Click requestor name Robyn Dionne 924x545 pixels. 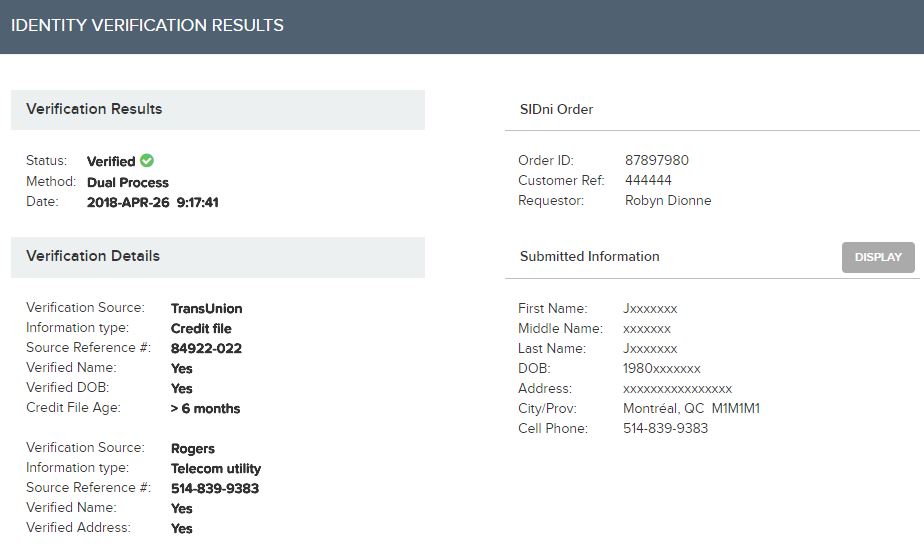pyautogui.click(x=668, y=200)
